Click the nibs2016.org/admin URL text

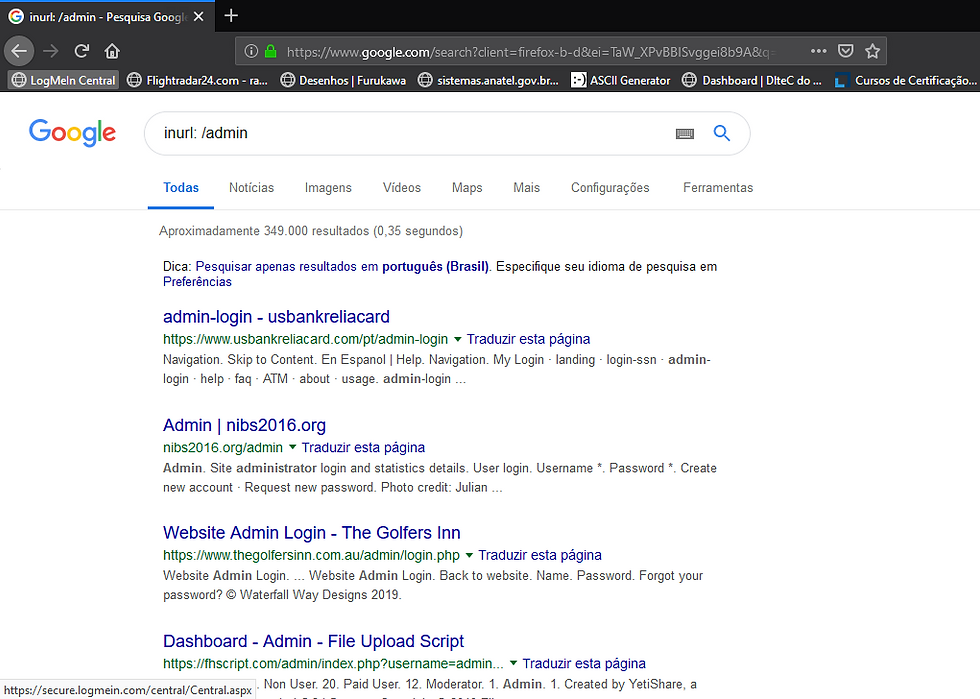(223, 448)
